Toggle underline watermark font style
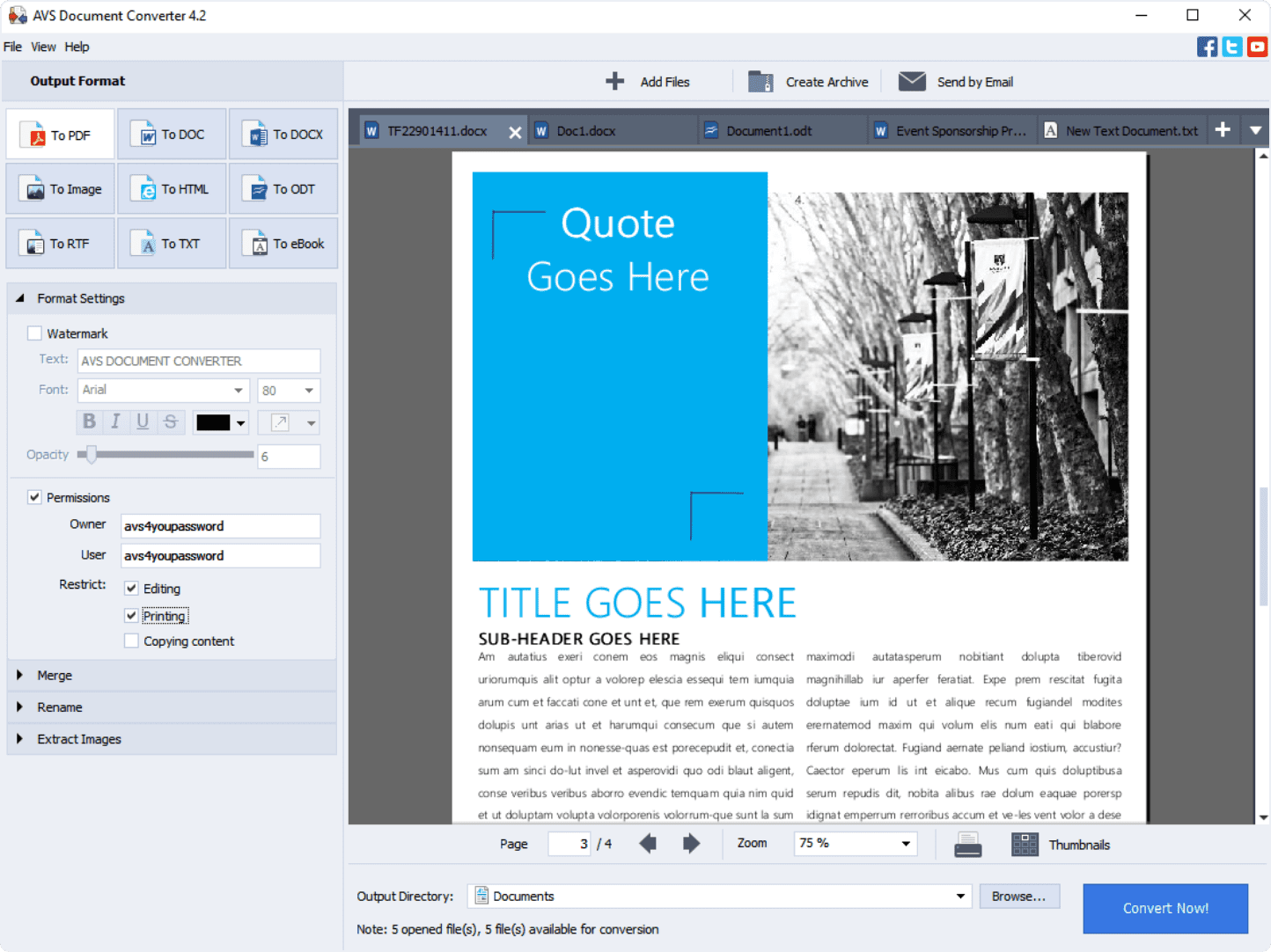1271x952 pixels. (143, 422)
